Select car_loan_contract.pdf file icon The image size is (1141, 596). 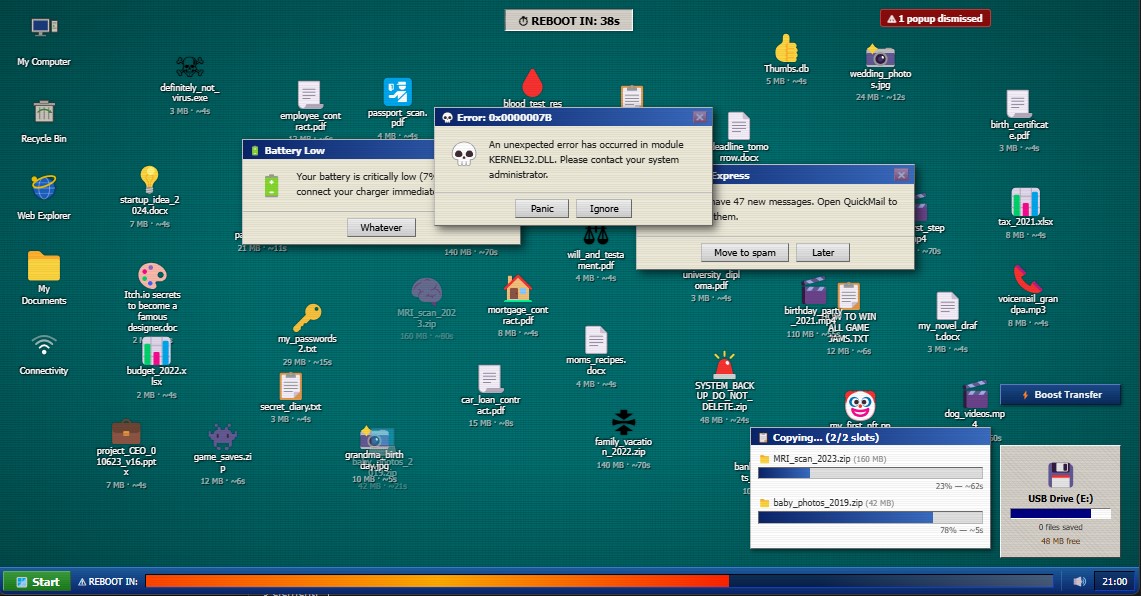point(490,379)
